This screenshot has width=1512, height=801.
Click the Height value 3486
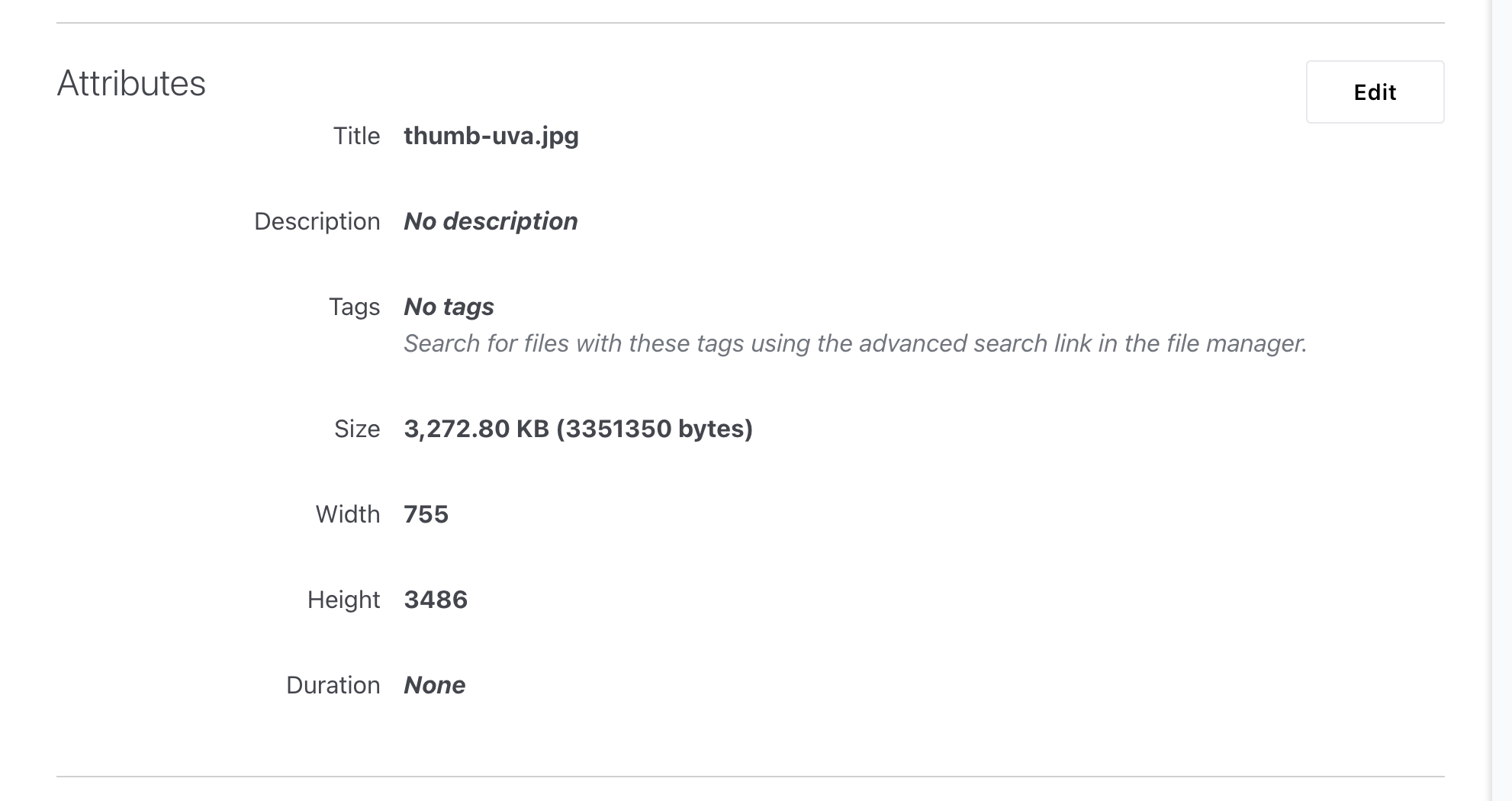(x=436, y=600)
